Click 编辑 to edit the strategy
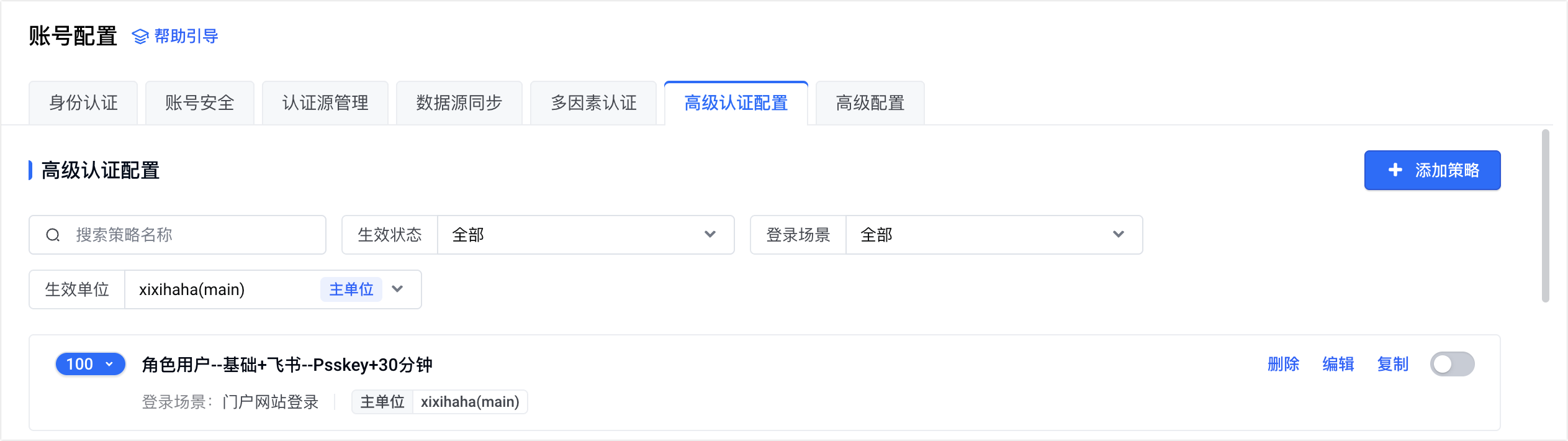Image resolution: width=1568 pixels, height=441 pixels. click(x=1338, y=364)
